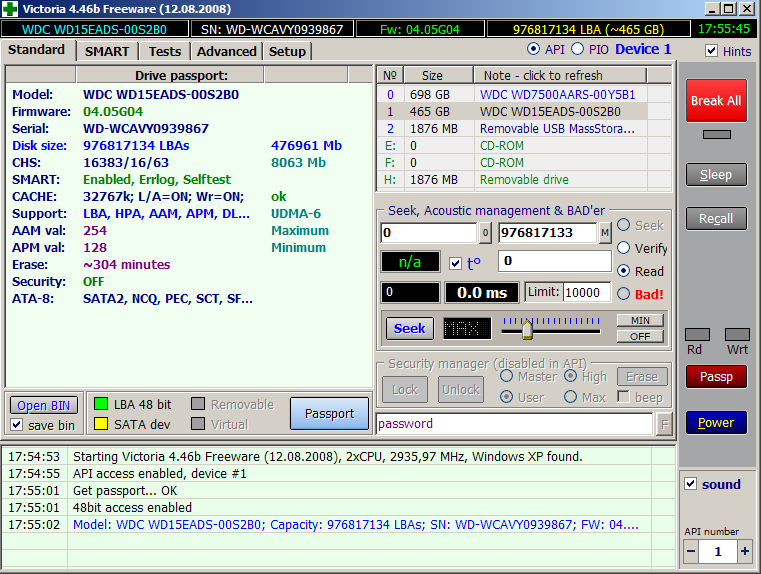The image size is (761, 574).
Task: Decrease API number with minus button
Action: click(691, 551)
